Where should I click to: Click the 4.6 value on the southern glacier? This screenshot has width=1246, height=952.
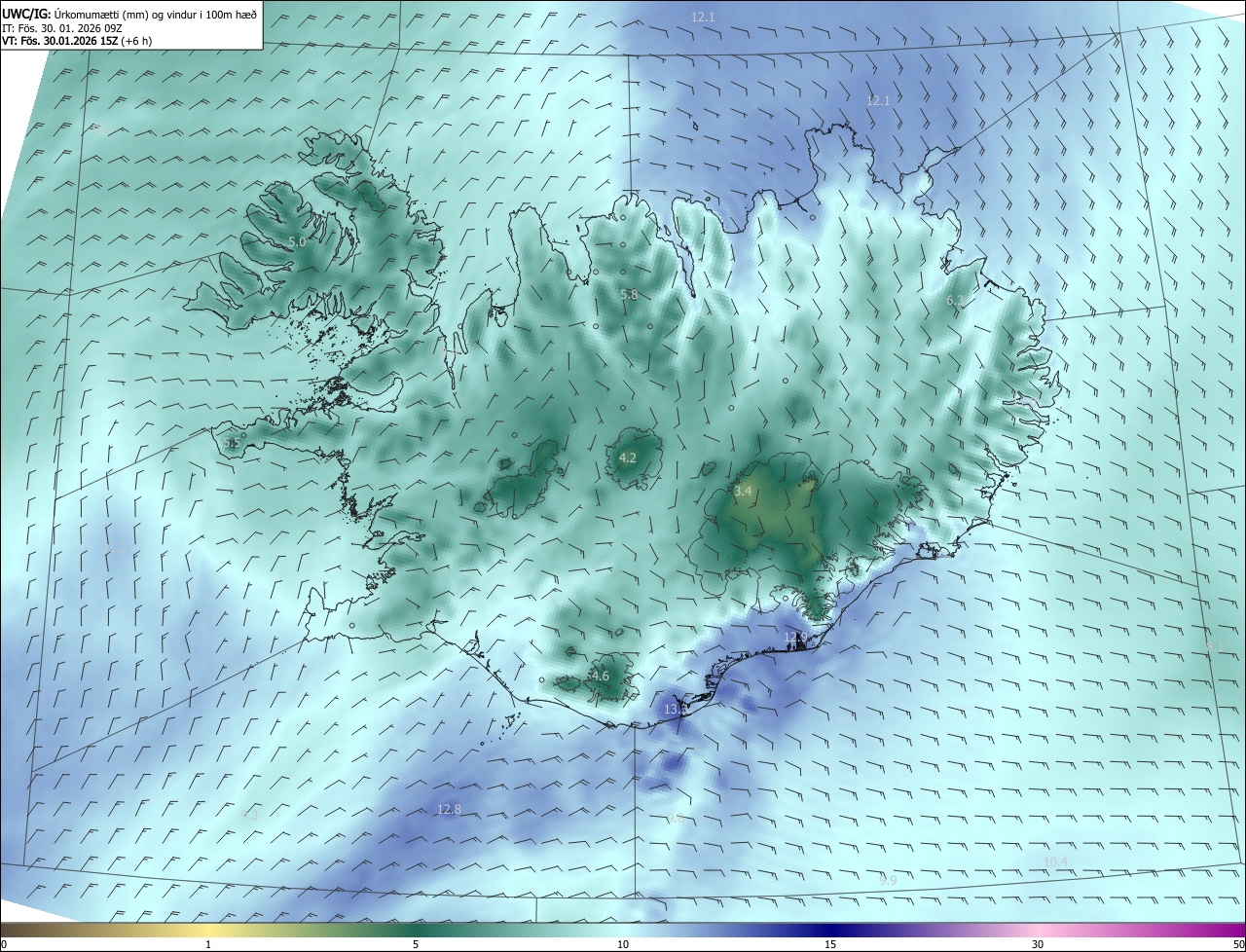(600, 676)
